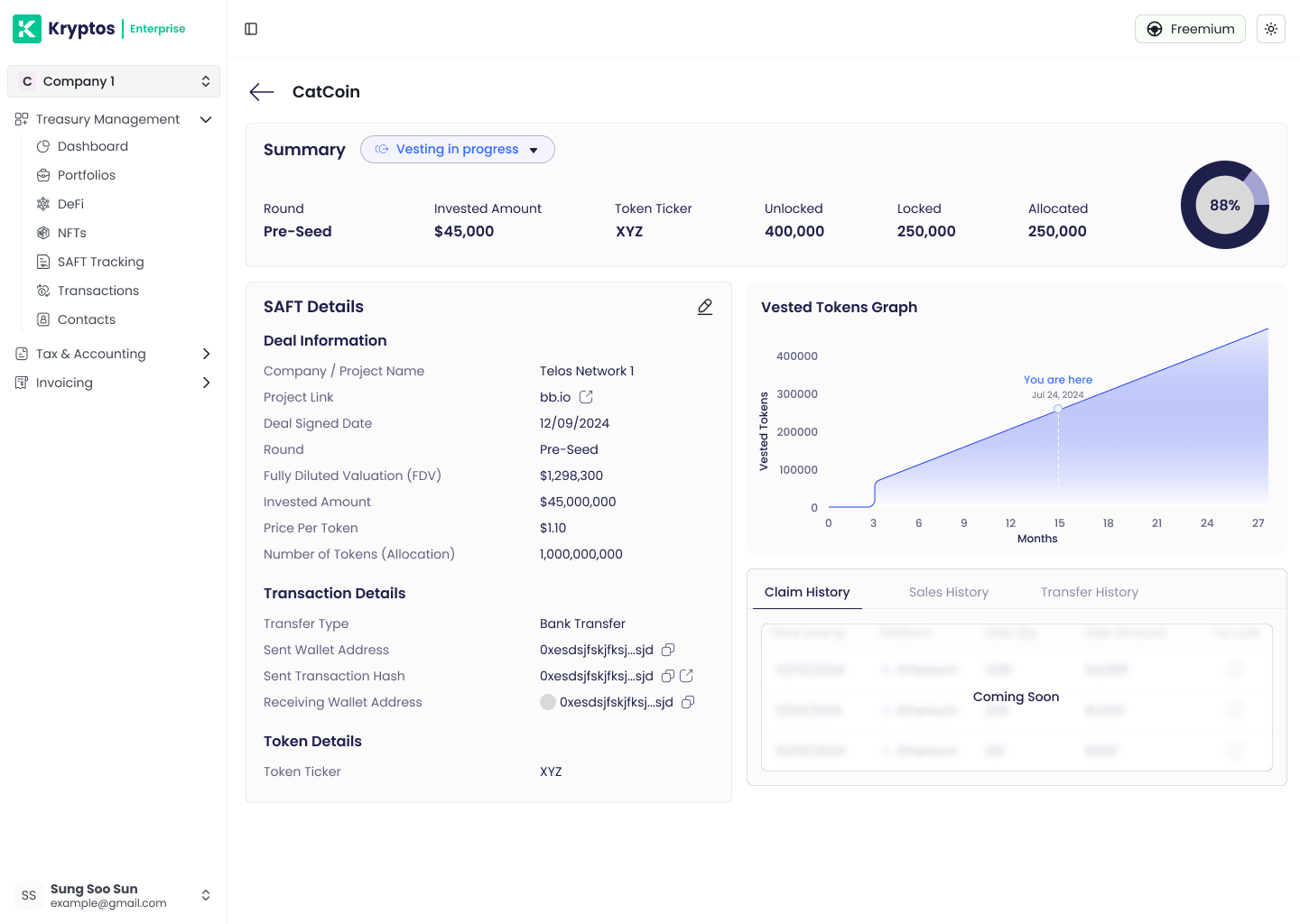Open Portfolios in the sidebar
The image size is (1300, 924).
pyautogui.click(x=87, y=175)
